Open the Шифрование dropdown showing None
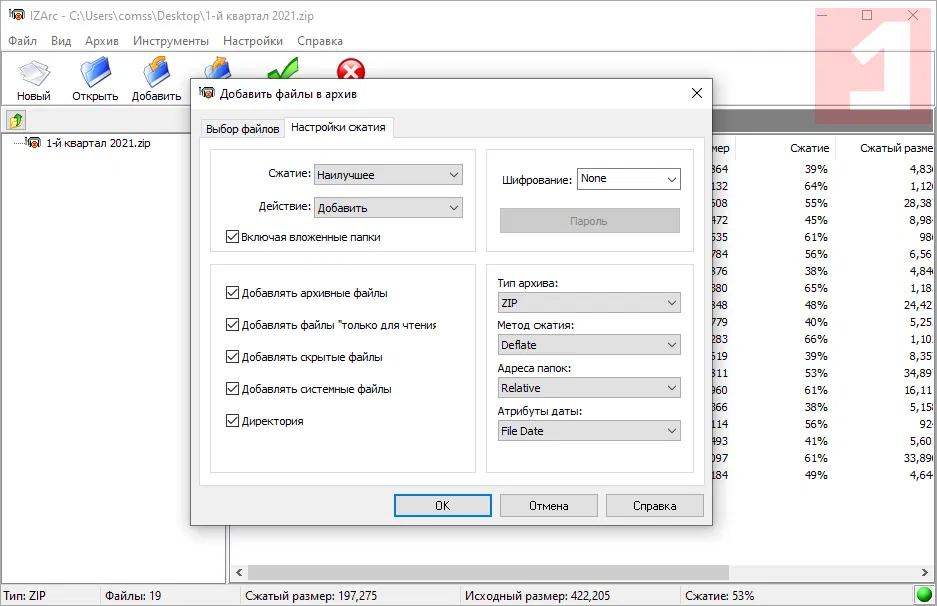937x606 pixels. [629, 179]
